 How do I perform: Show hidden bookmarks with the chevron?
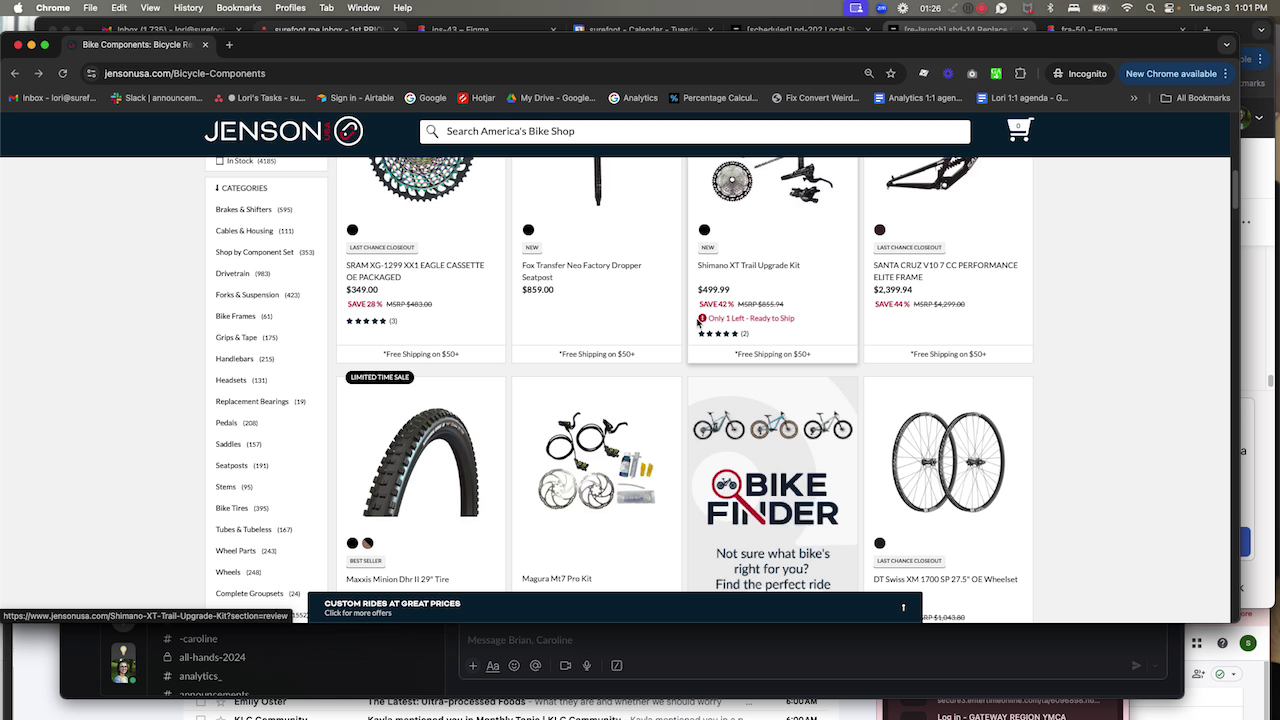pyautogui.click(x=1133, y=98)
